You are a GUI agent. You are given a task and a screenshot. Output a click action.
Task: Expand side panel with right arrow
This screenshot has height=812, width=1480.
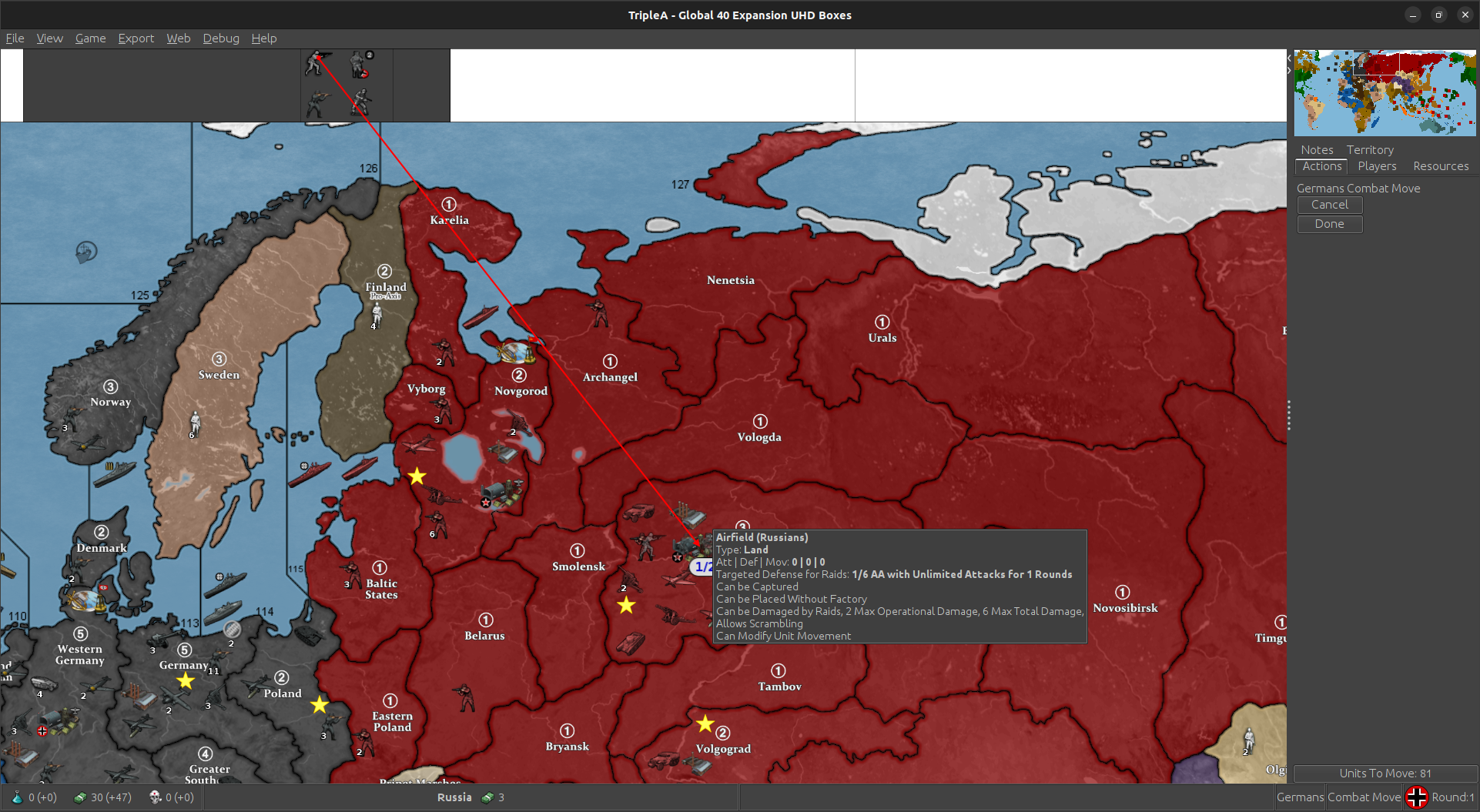(1289, 70)
